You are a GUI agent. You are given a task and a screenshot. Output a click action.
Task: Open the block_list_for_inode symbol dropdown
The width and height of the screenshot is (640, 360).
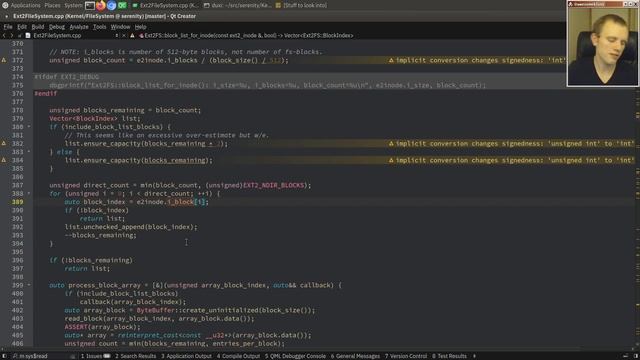pyautogui.click(x=247, y=36)
